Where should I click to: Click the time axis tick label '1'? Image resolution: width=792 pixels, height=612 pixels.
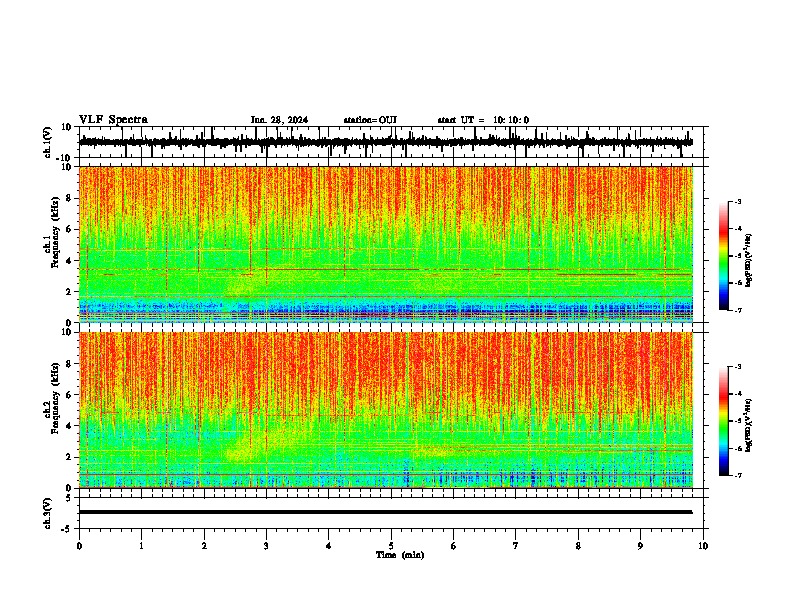141,546
